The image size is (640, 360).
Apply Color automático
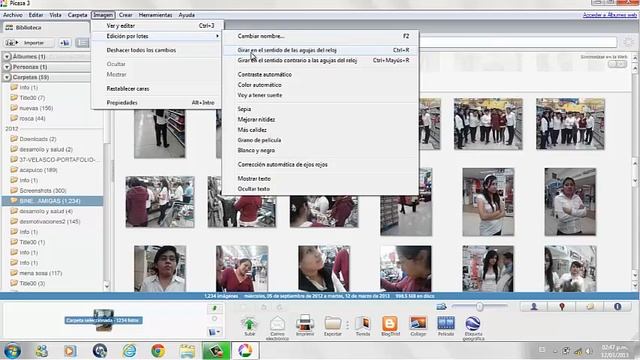[321, 85]
